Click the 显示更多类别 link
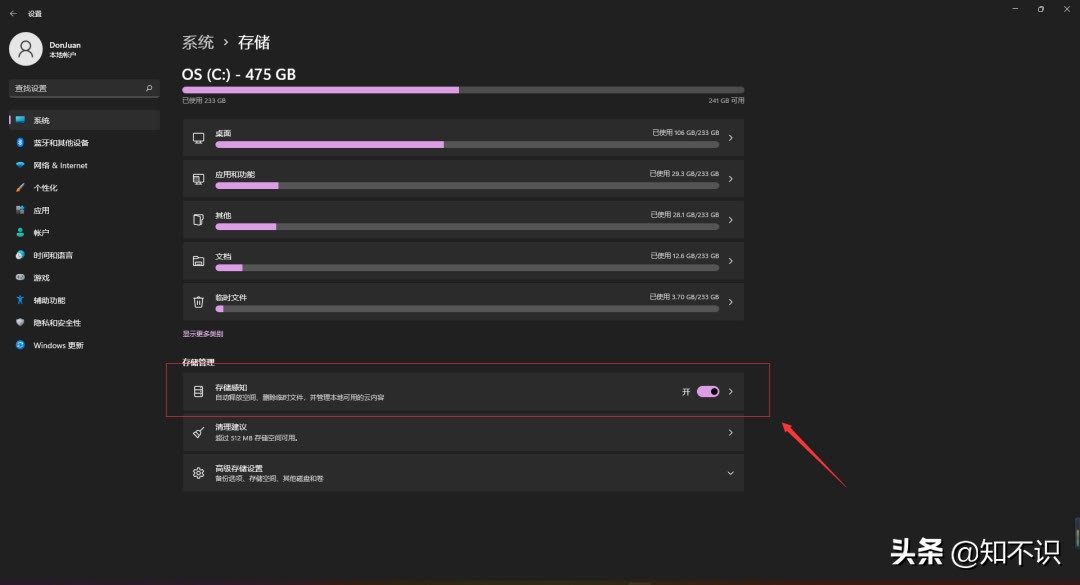The width and height of the screenshot is (1080, 585). tap(203, 333)
